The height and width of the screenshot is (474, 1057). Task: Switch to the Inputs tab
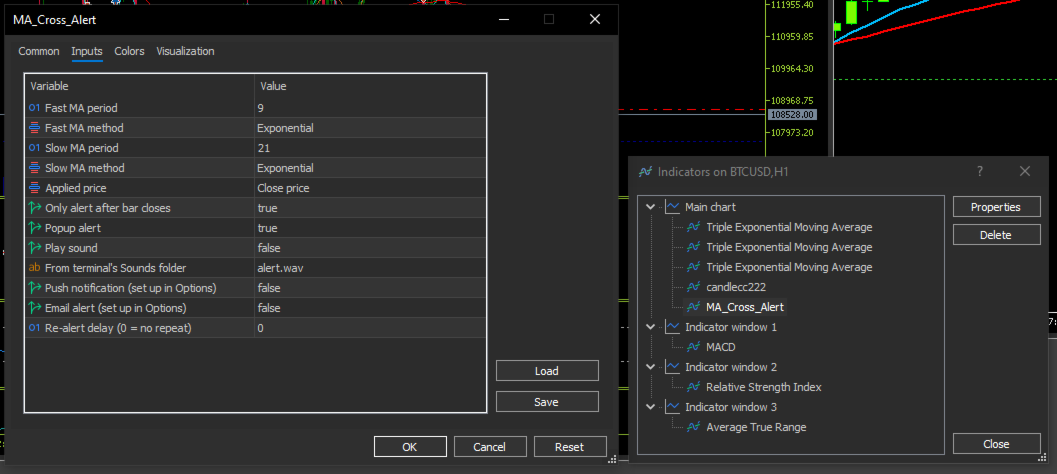click(x=87, y=51)
